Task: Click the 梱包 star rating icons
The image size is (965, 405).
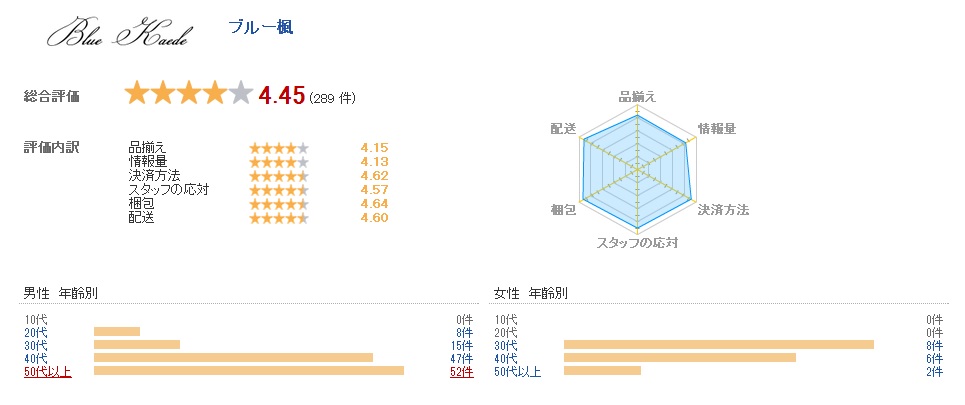Action: pyautogui.click(x=278, y=204)
